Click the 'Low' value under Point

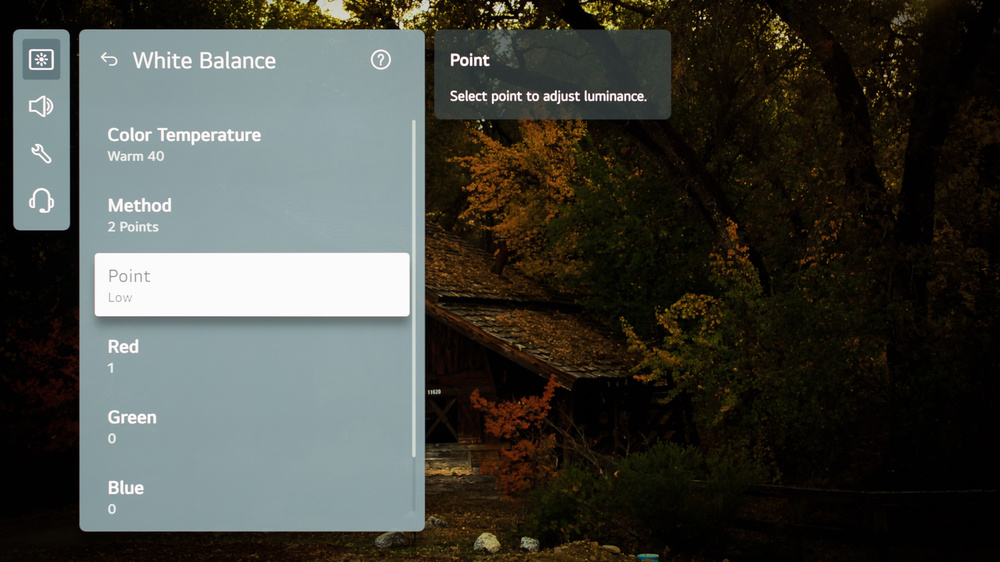click(x=120, y=298)
